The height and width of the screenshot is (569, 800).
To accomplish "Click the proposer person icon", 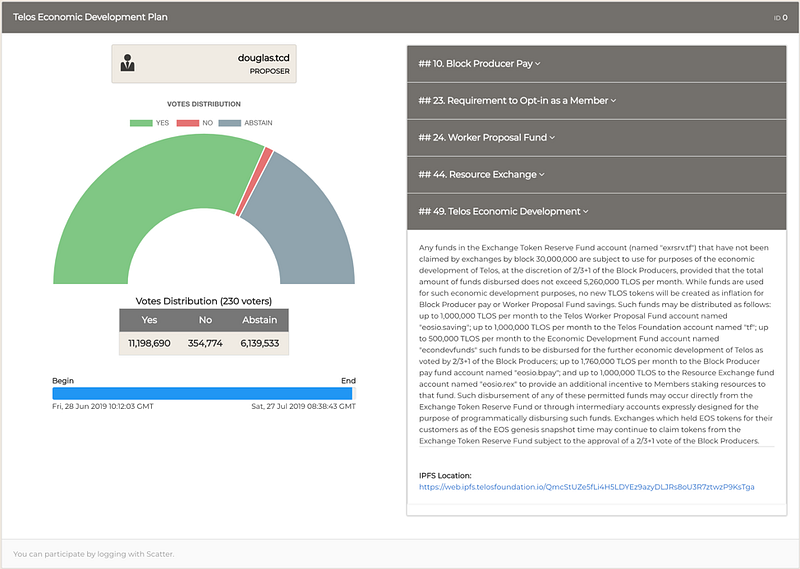I will 128,63.
